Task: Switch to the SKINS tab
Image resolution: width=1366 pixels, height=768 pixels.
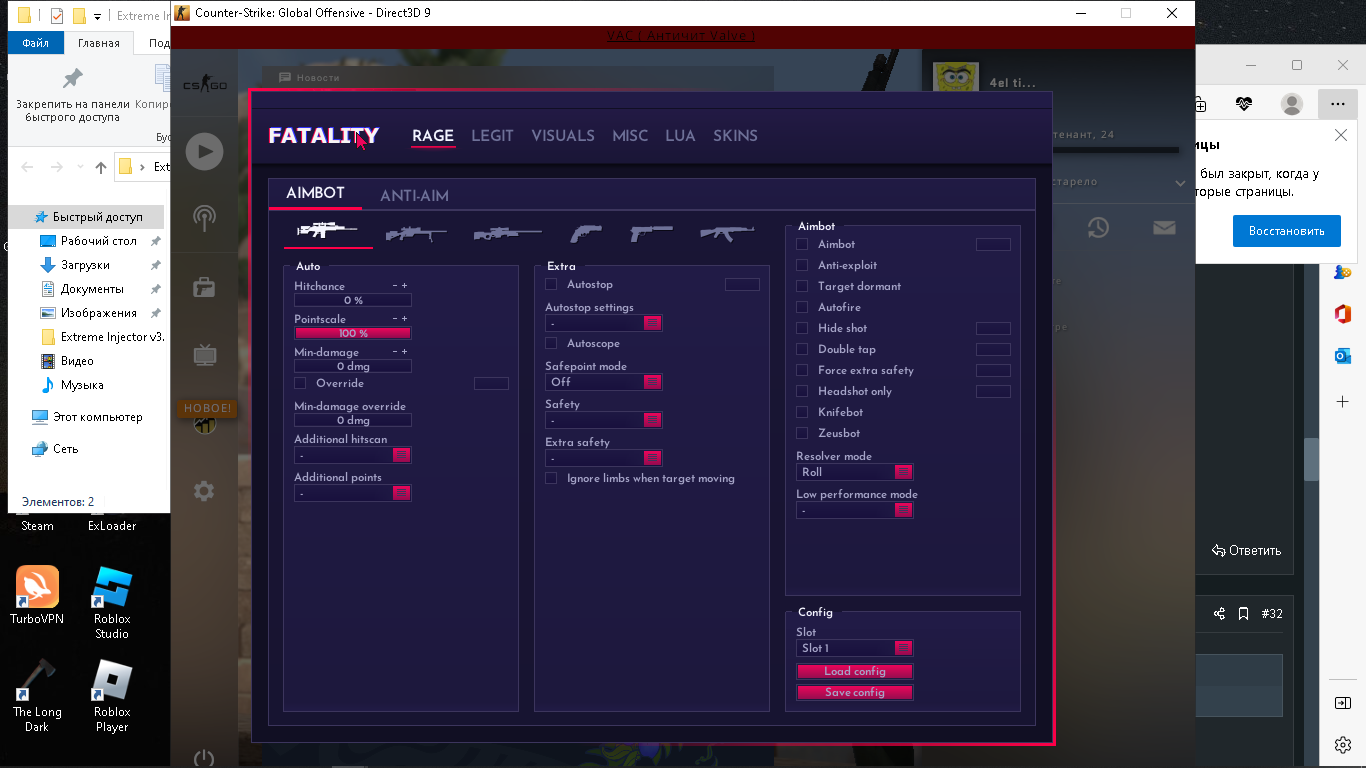Action: [735, 136]
